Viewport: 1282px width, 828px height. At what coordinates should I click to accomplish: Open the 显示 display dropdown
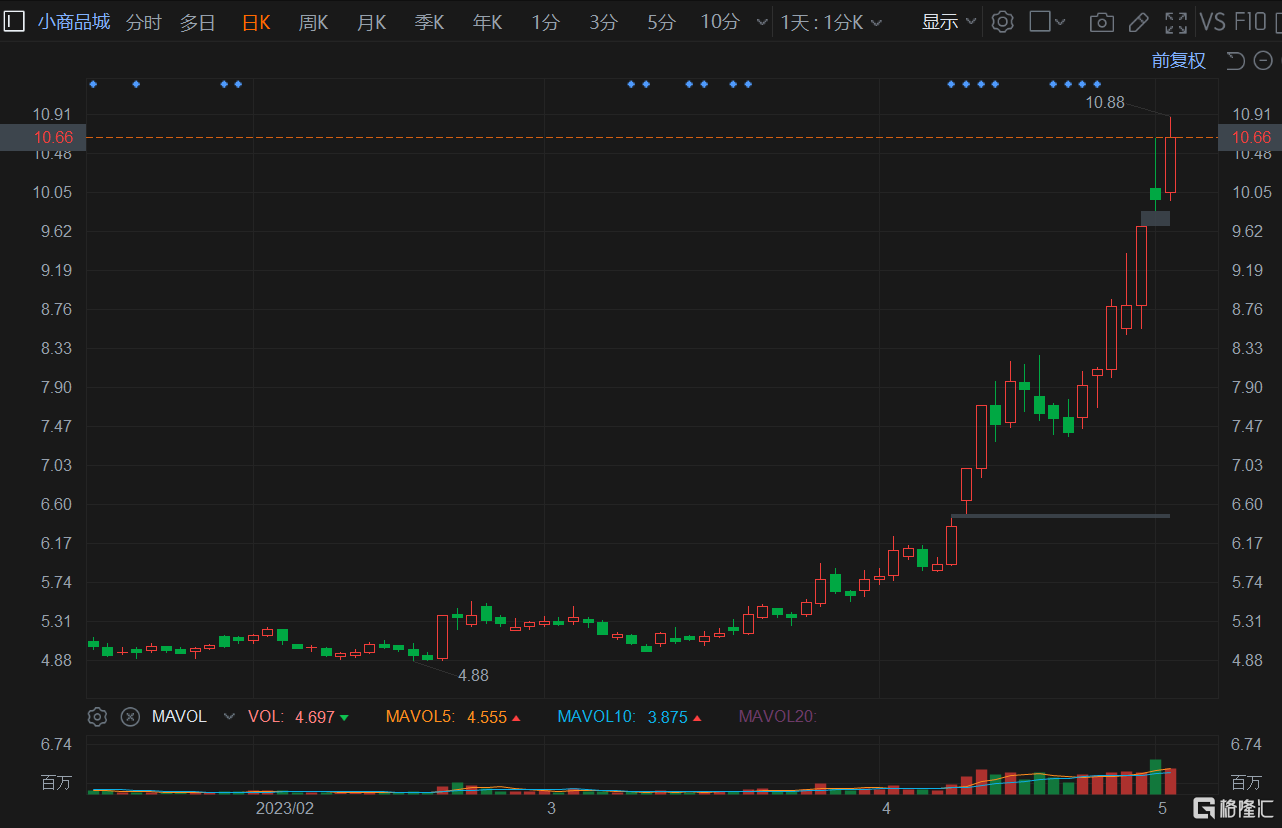coord(949,22)
